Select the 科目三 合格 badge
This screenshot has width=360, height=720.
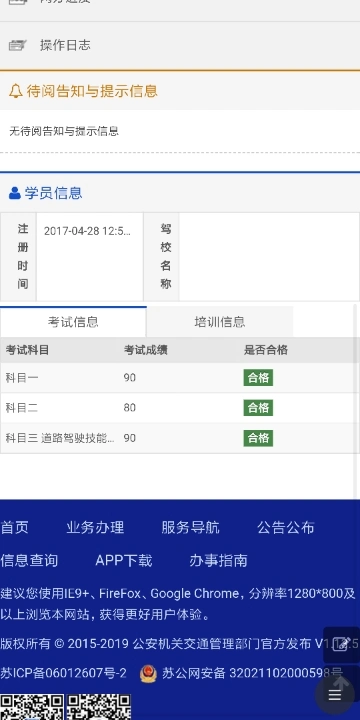click(258, 438)
